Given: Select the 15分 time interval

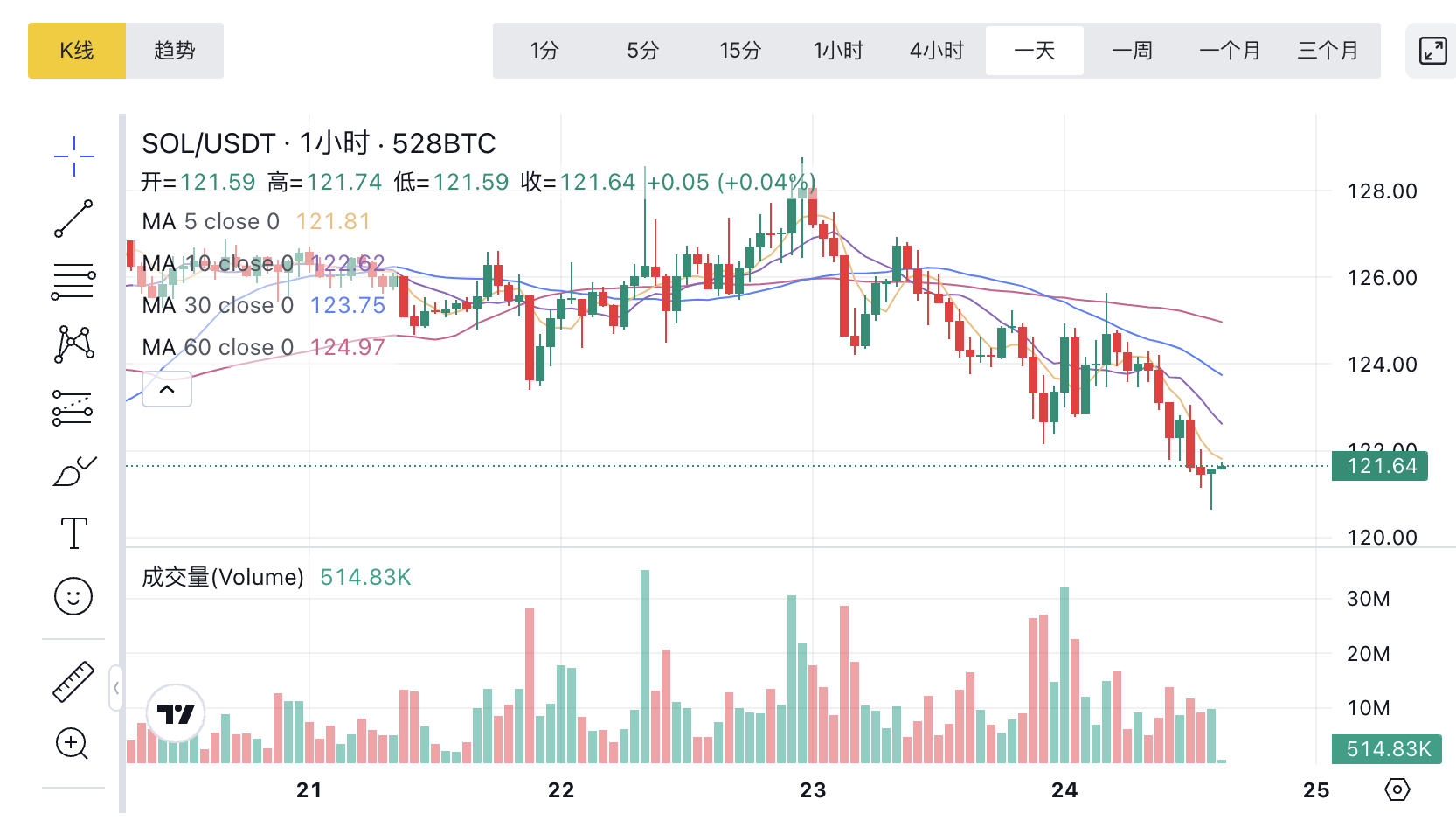Looking at the screenshot, I should [x=740, y=51].
